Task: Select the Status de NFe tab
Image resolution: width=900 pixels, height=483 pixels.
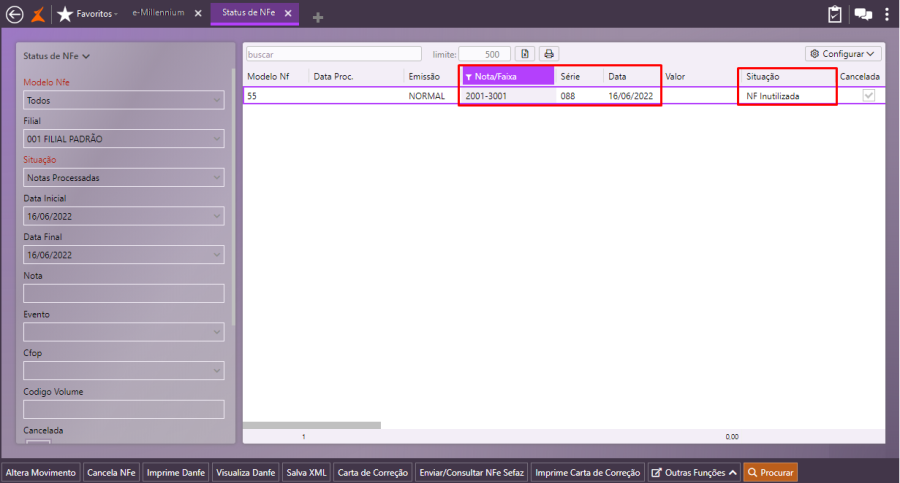Action: 249,13
